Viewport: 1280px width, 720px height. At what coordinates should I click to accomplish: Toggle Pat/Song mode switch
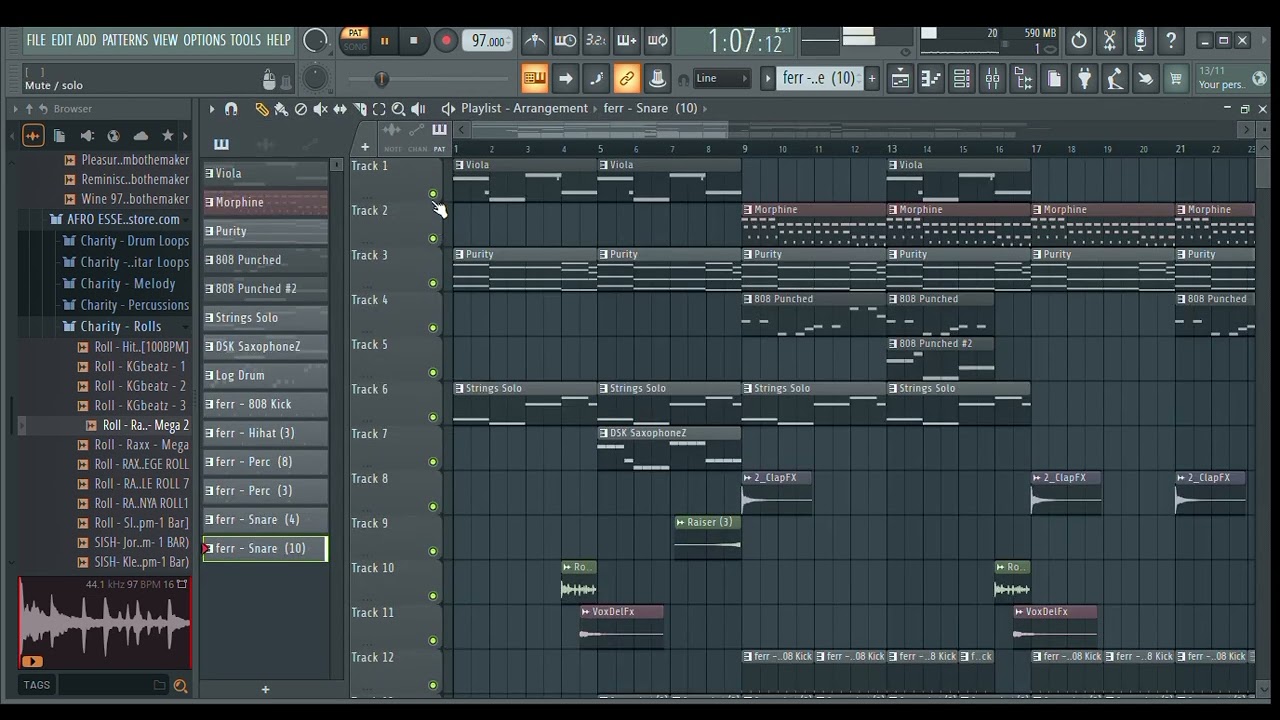pos(355,40)
